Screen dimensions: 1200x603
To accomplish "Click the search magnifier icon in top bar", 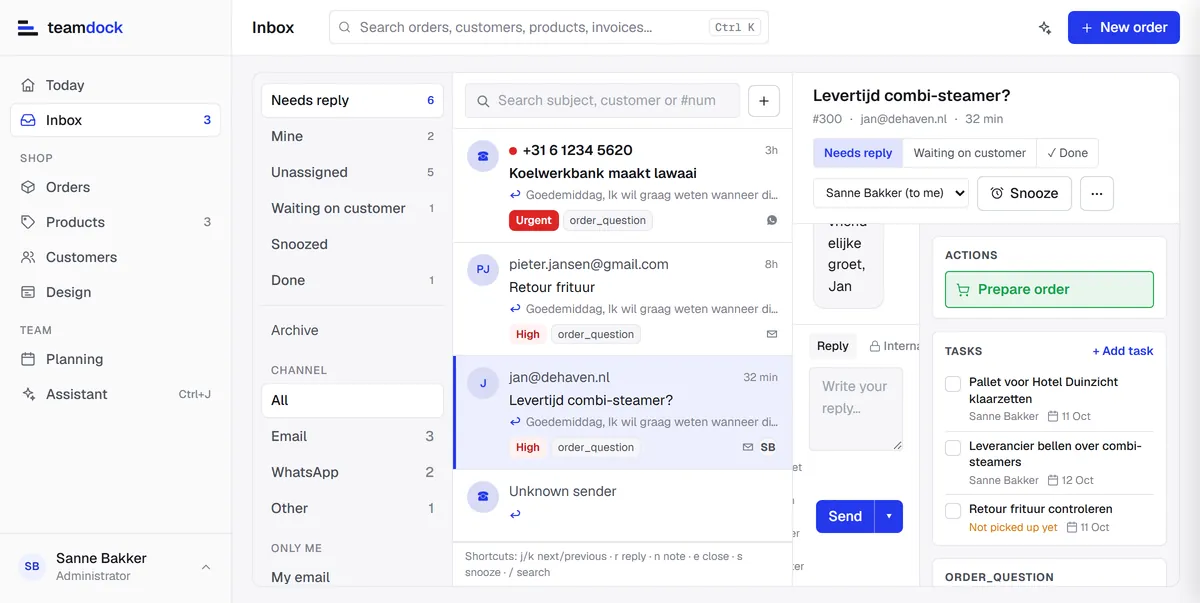I will (345, 28).
